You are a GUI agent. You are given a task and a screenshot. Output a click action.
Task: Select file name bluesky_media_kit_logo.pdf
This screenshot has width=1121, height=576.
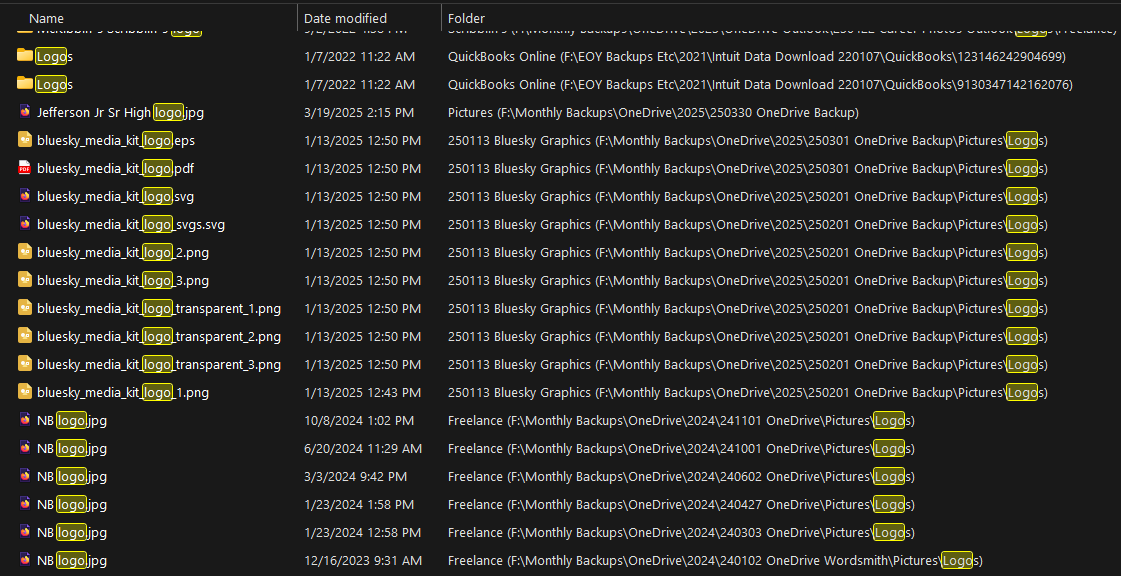pos(115,169)
